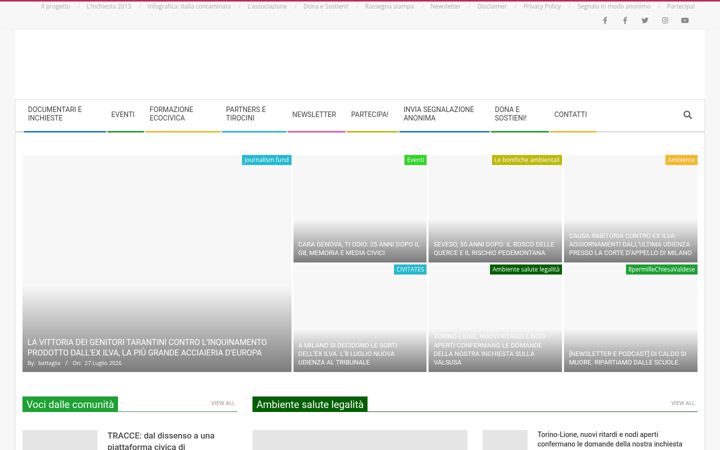
Task: Click the battaglia author link
Action: 49,363
